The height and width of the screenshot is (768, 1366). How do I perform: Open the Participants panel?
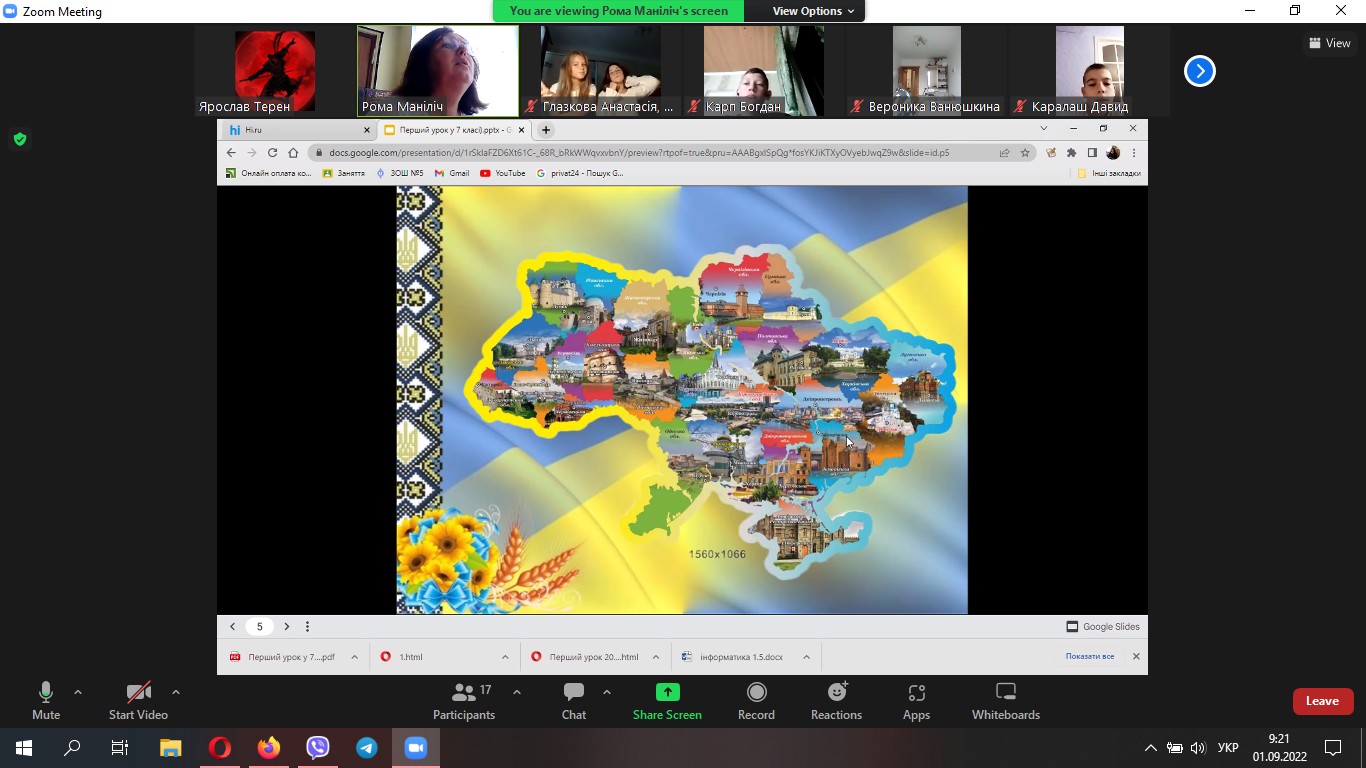pyautogui.click(x=464, y=701)
